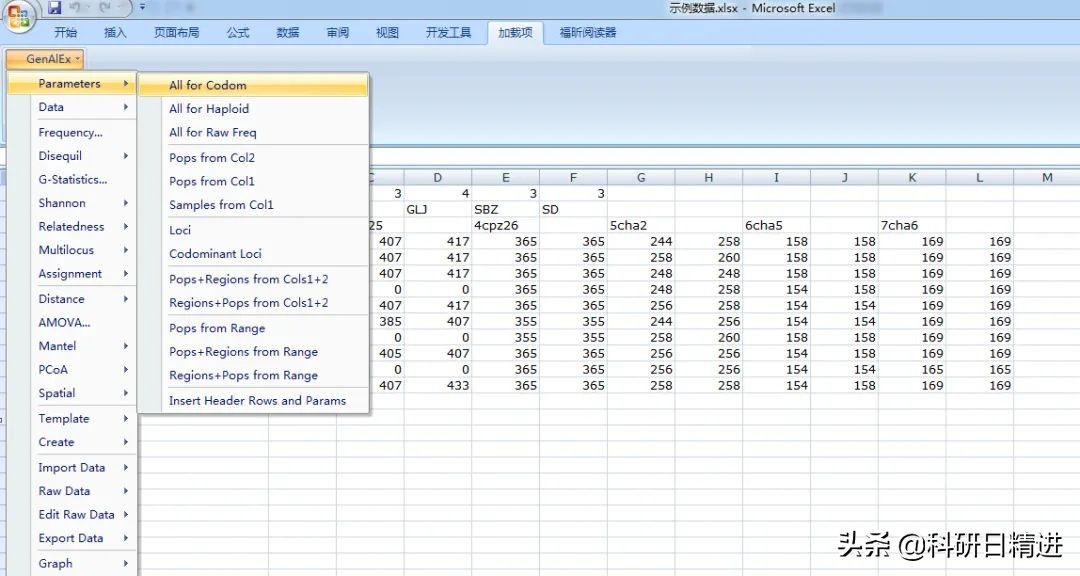Open the Template submenu
Viewport: 1080px width, 576px height.
pyautogui.click(x=72, y=418)
